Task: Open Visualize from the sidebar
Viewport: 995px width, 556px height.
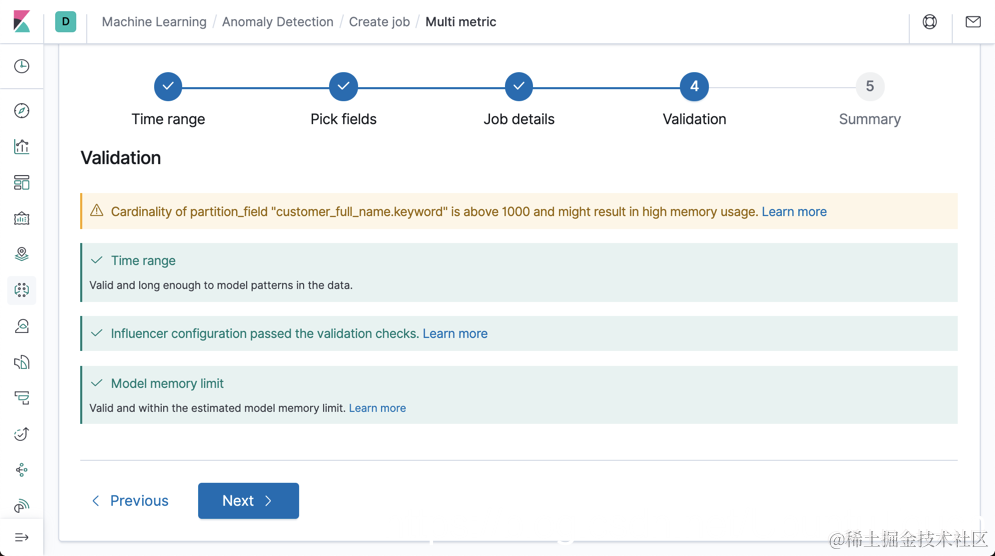Action: click(21, 147)
